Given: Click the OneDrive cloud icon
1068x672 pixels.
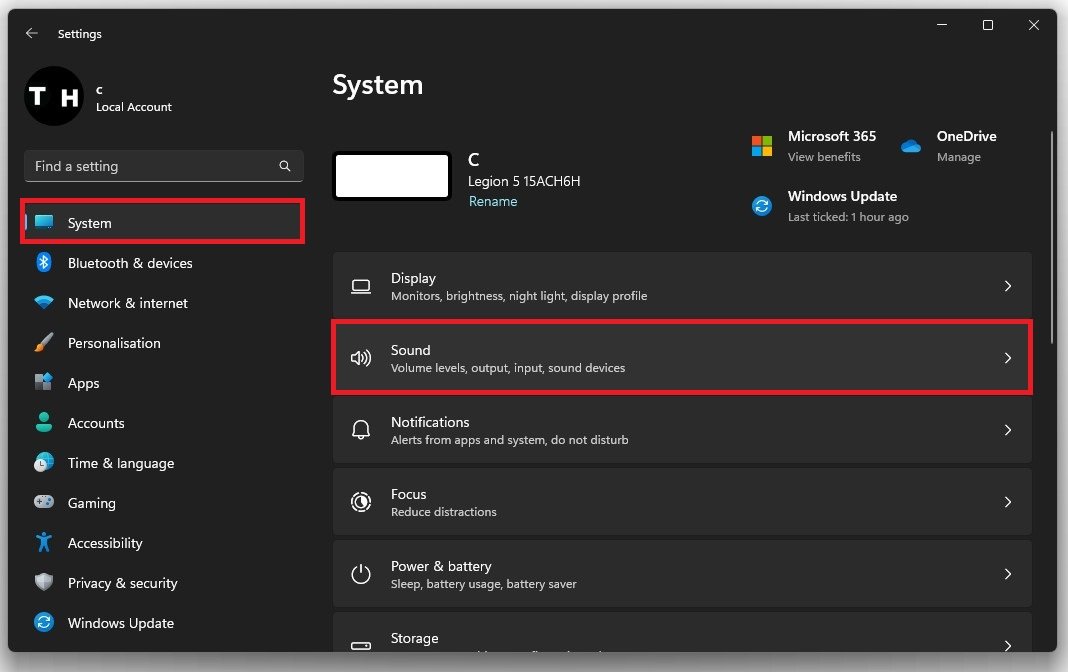Looking at the screenshot, I should (910, 146).
